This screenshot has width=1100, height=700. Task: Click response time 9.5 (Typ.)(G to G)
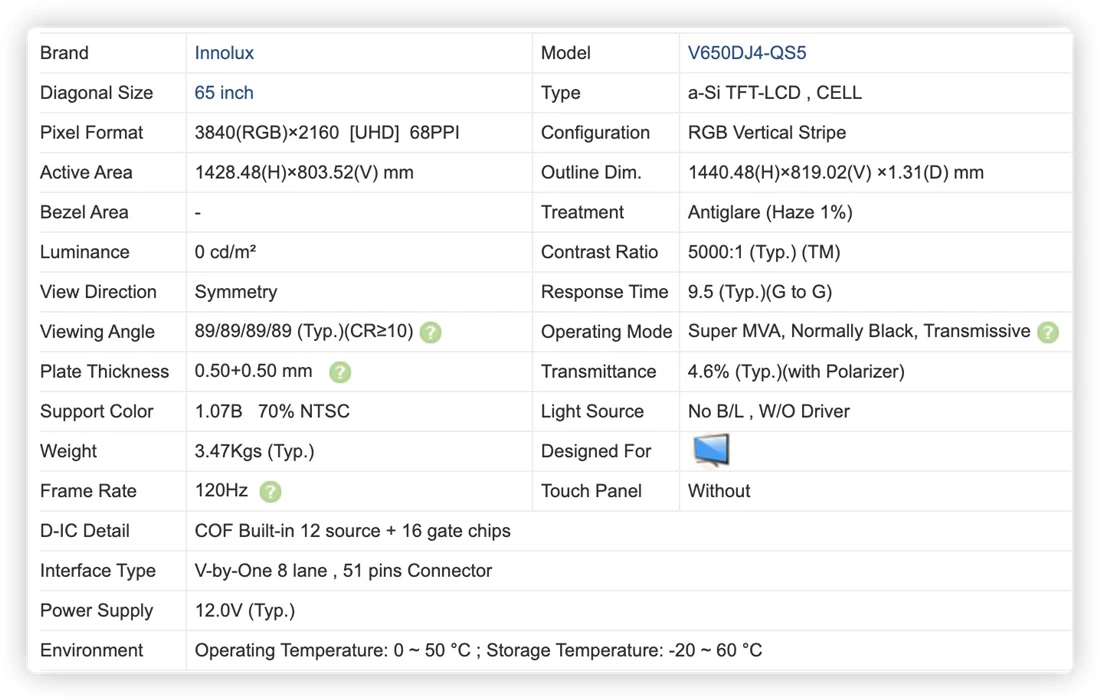pos(760,292)
